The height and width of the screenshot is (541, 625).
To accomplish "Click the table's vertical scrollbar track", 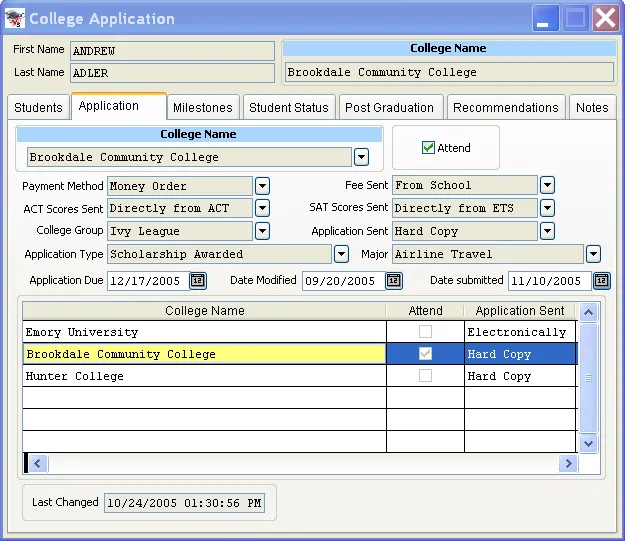I will point(588,400).
